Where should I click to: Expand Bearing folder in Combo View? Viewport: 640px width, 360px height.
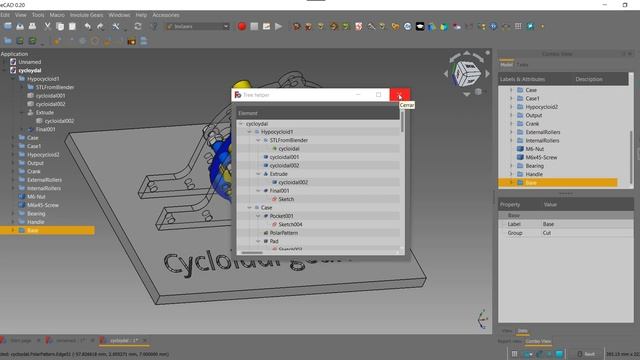511,166
